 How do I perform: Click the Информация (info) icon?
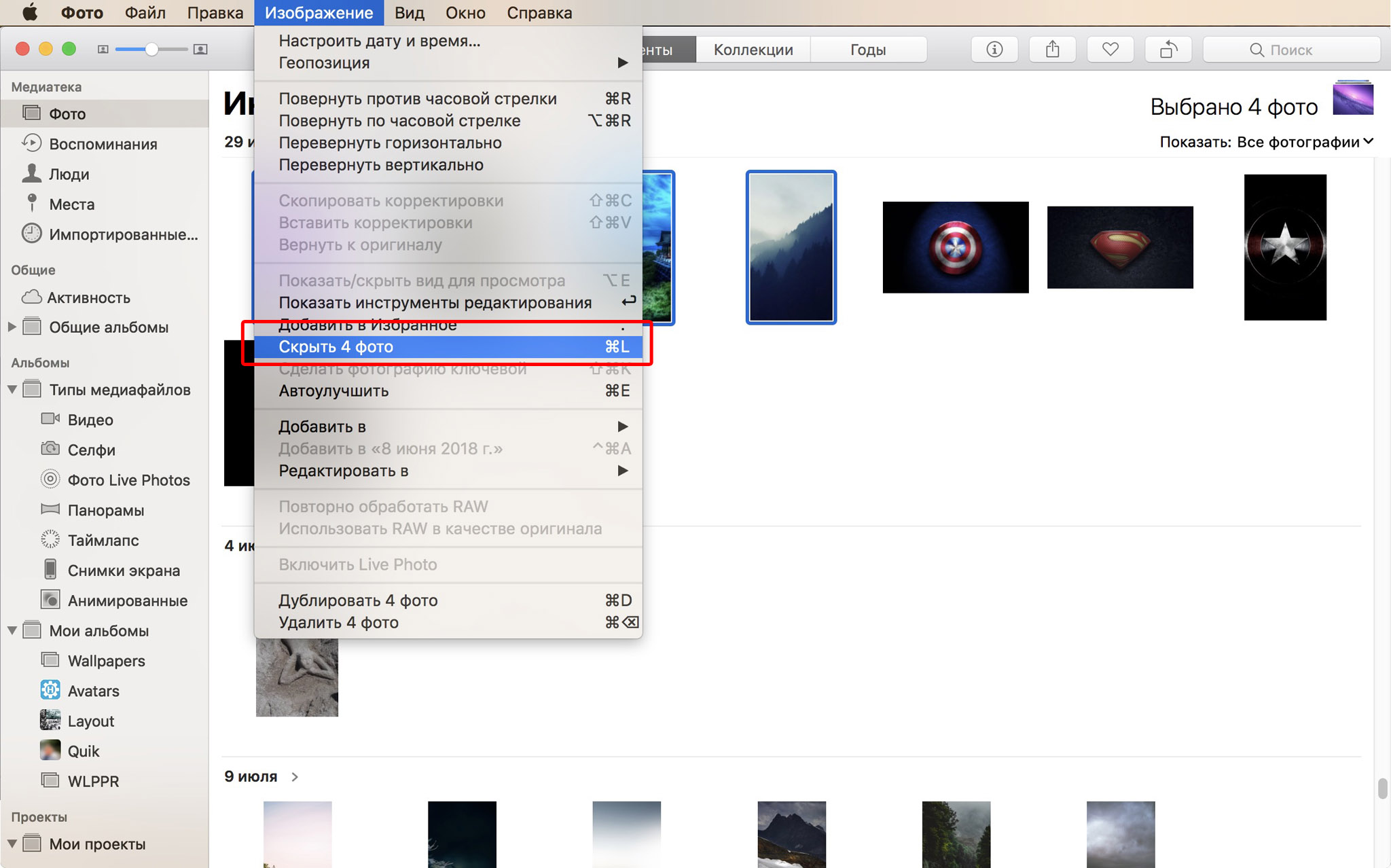coord(994,48)
